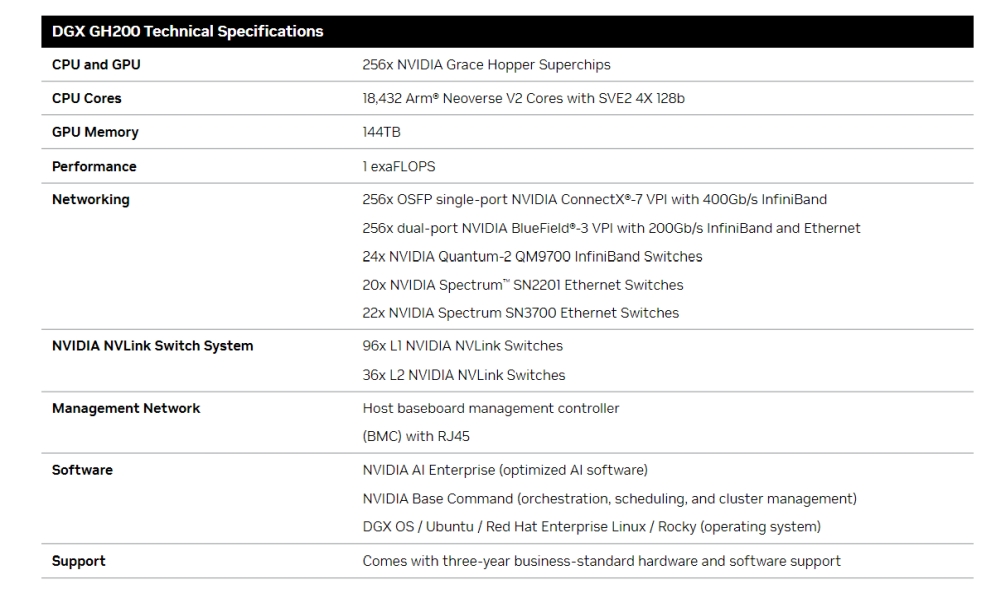Click the BlueField-3 VPI networking entry
The height and width of the screenshot is (594, 1000).
(x=610, y=228)
